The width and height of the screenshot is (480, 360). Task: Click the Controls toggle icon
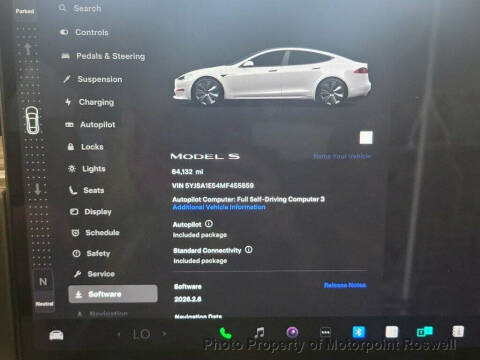click(x=64, y=32)
